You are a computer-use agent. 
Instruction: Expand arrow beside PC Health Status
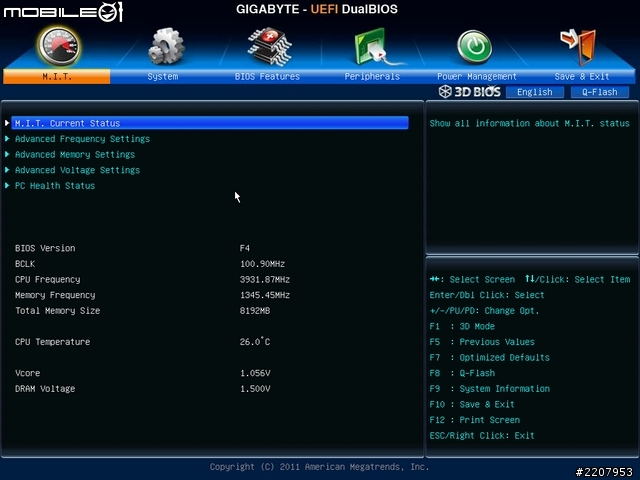(7, 186)
